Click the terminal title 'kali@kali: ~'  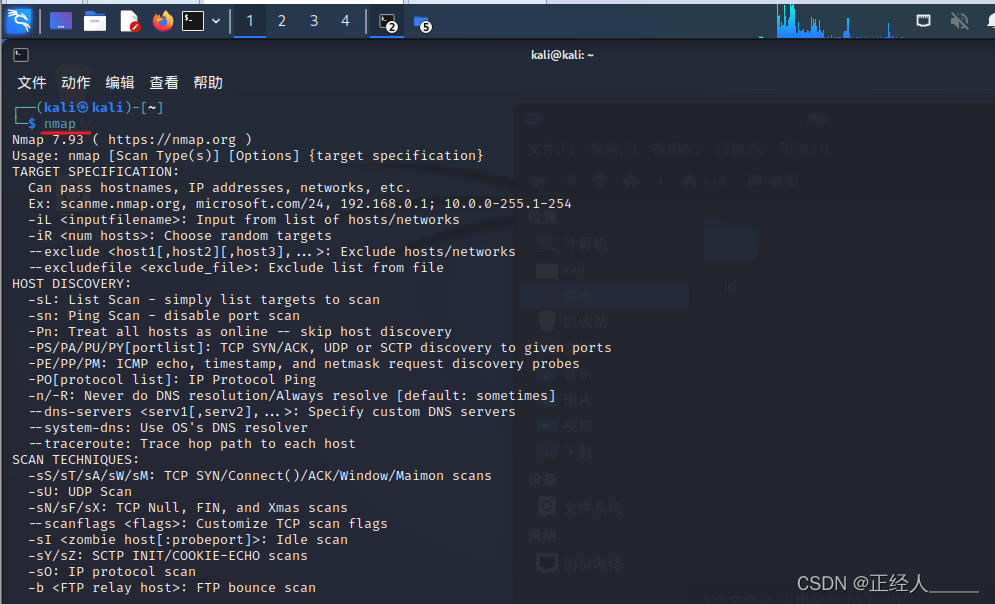pyautogui.click(x=562, y=55)
